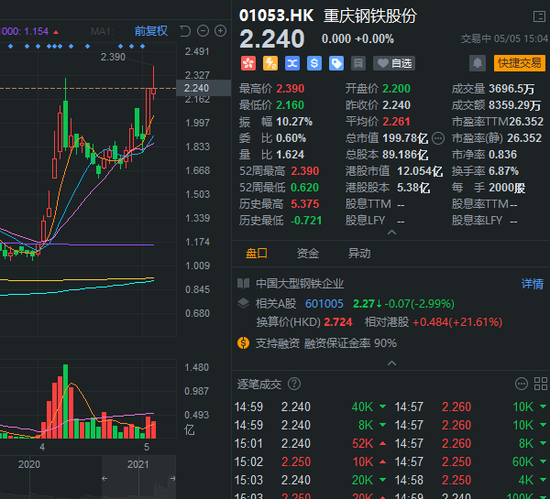Click the 52周最高 2.390 value
Screen dimensions: 550x499
305,171
